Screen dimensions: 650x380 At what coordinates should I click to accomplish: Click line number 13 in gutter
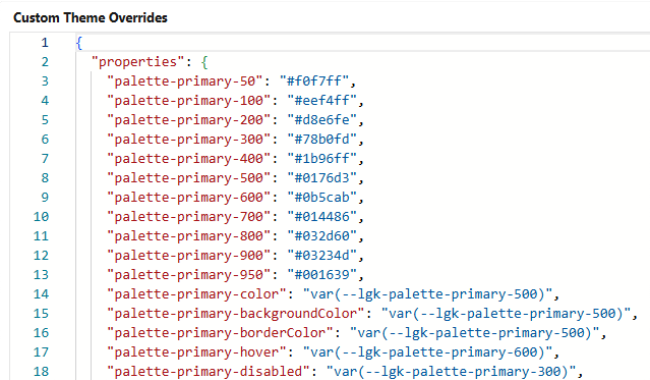pos(41,275)
